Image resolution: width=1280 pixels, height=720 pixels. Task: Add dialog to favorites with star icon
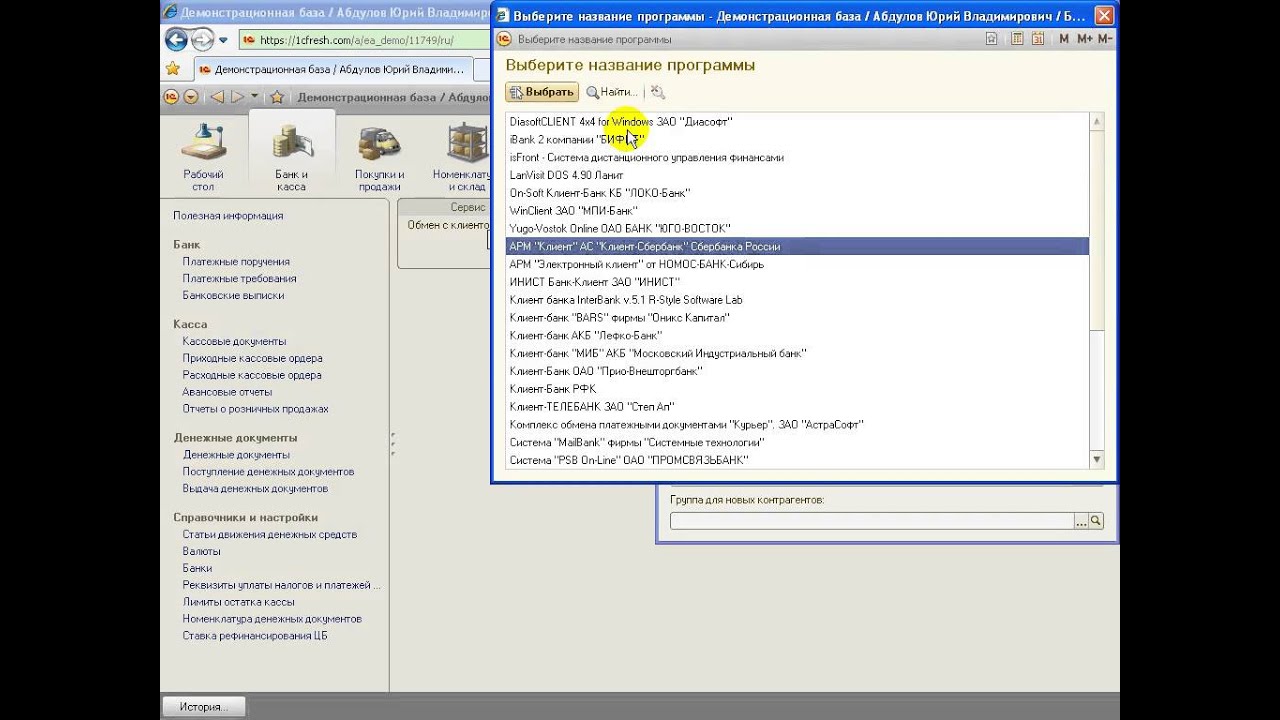(x=991, y=39)
